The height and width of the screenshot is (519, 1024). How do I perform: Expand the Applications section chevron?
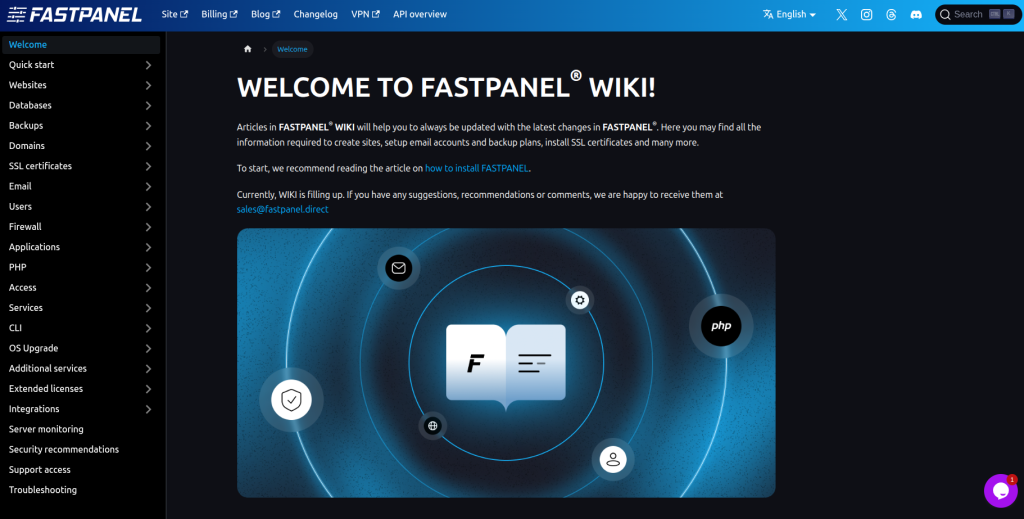click(x=148, y=247)
